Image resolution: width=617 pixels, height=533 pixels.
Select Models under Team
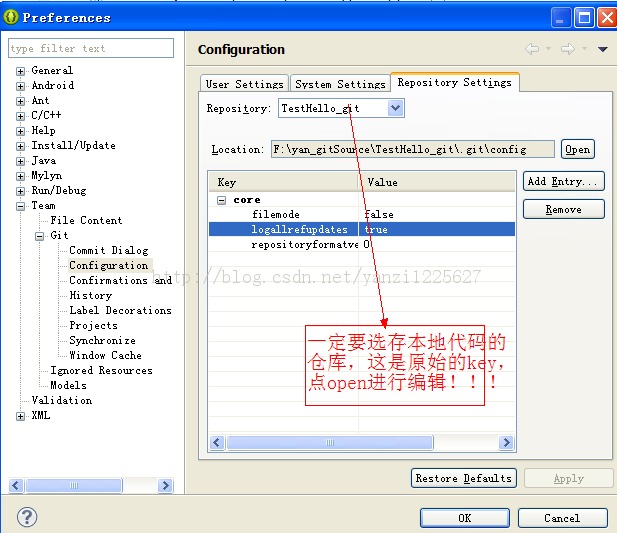(68, 385)
